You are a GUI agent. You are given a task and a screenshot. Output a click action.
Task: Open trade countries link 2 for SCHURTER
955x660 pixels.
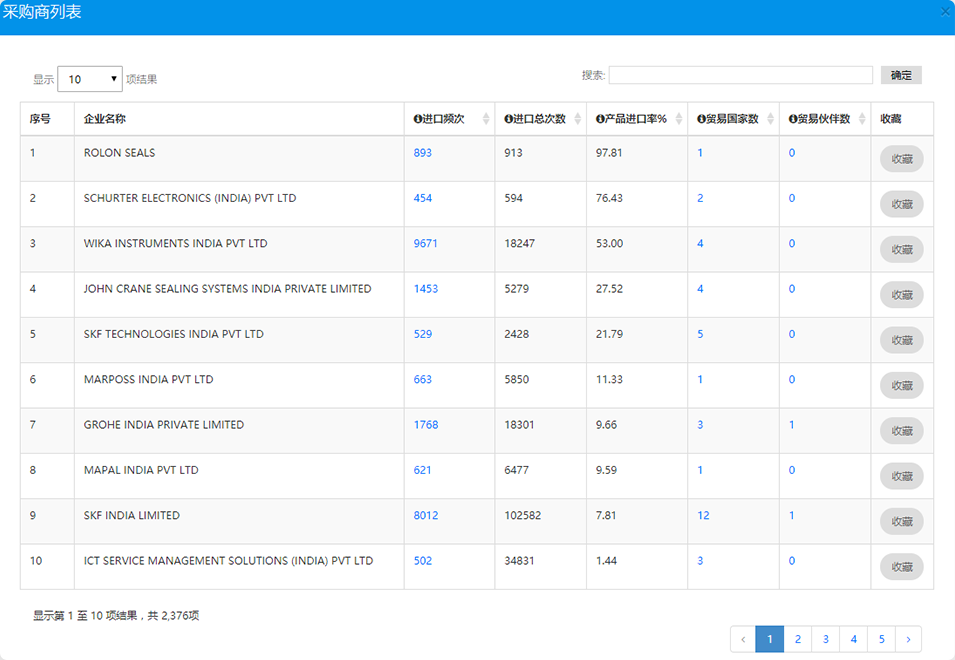pyautogui.click(x=700, y=198)
